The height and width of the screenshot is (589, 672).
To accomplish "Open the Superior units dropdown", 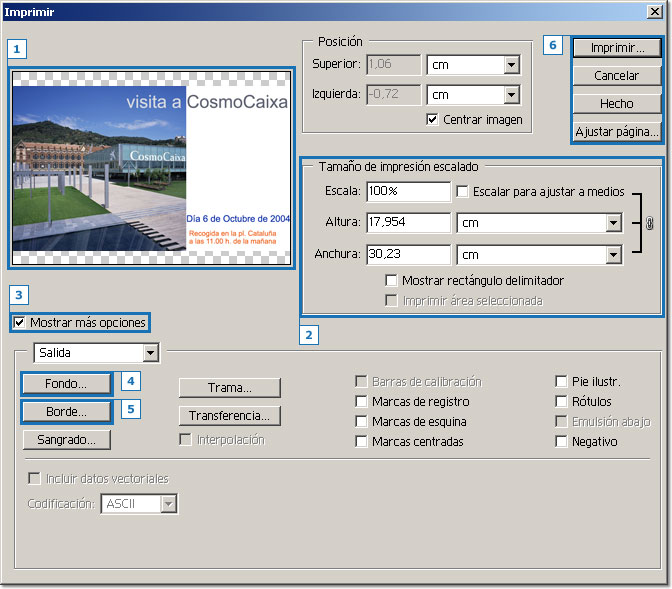I will pyautogui.click(x=511, y=65).
